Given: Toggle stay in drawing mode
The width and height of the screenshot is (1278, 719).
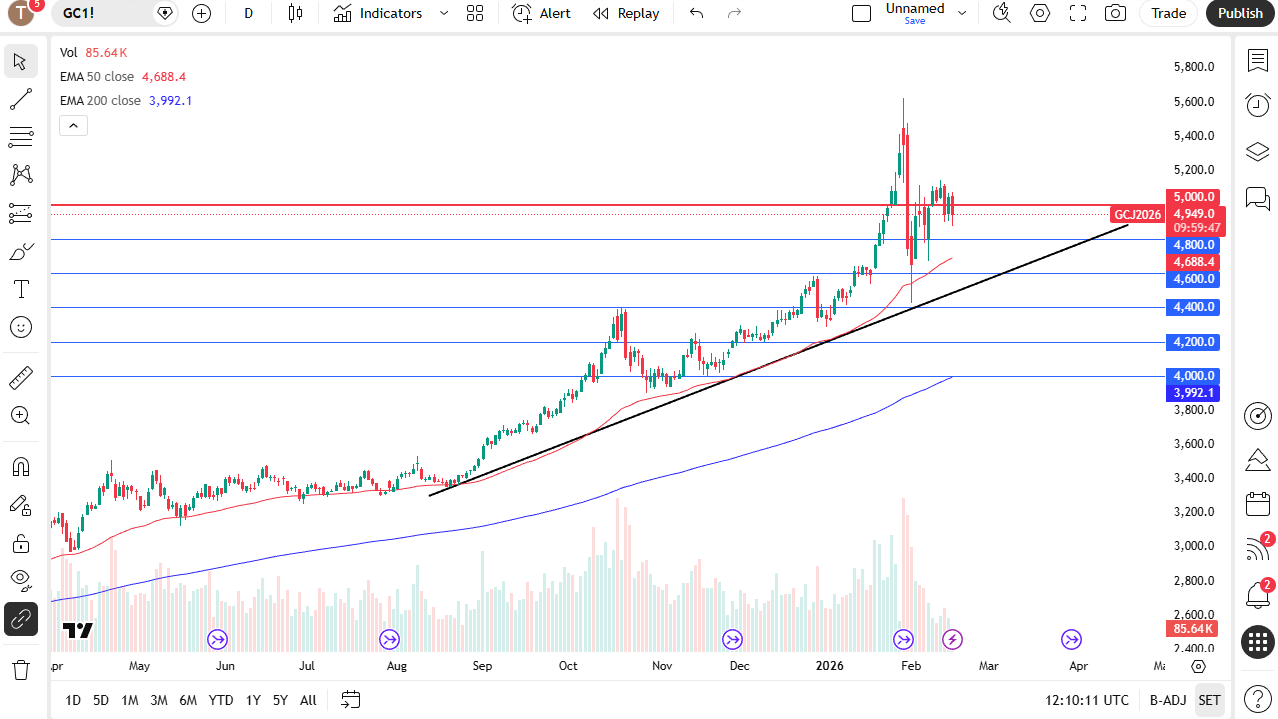Looking at the screenshot, I should pos(20,505).
